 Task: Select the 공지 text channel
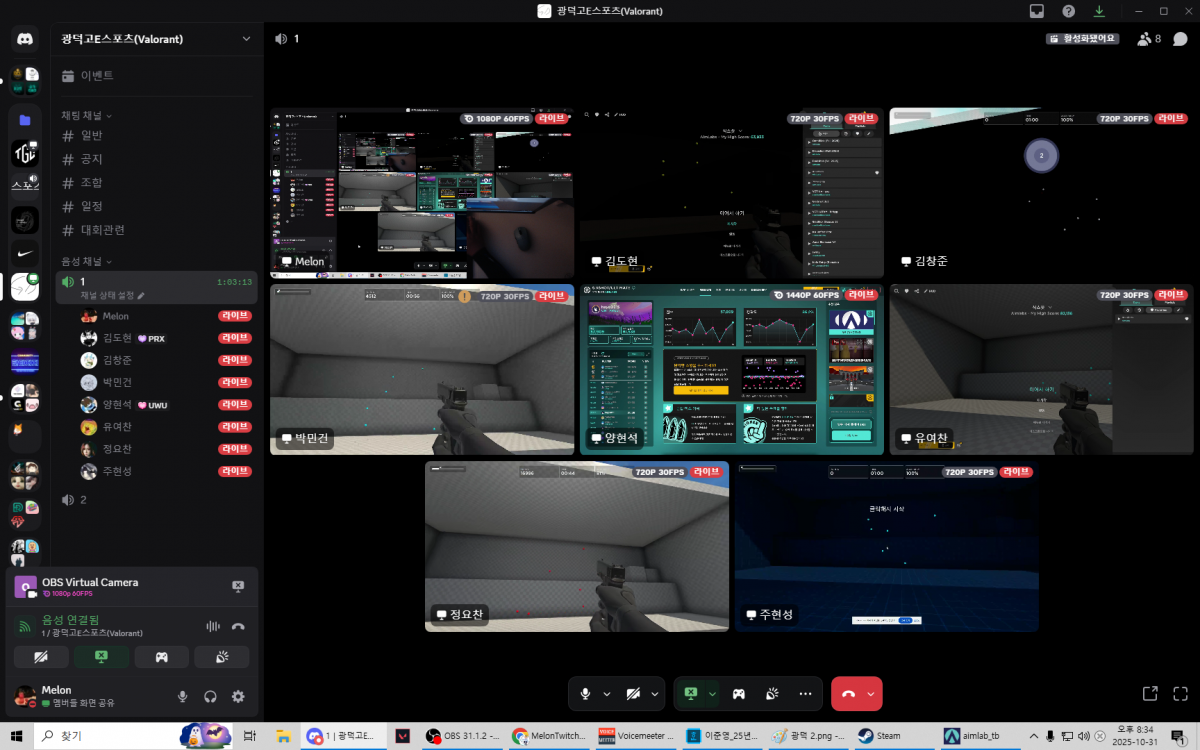click(x=92, y=159)
